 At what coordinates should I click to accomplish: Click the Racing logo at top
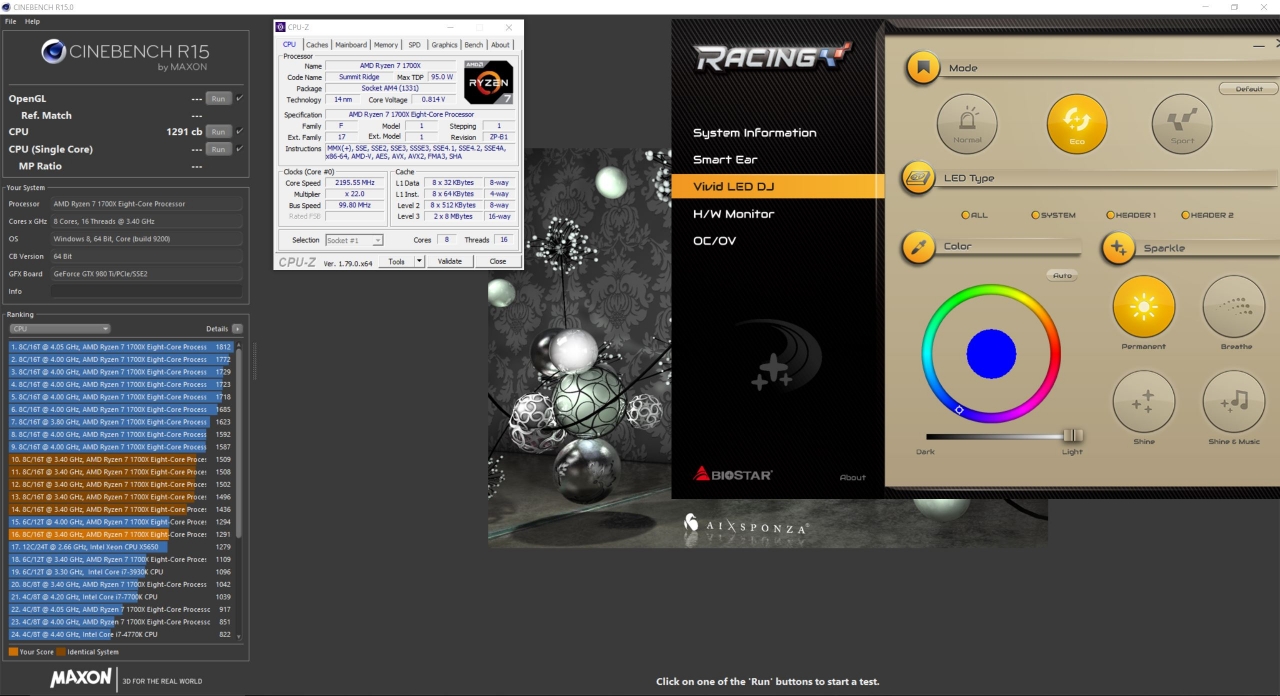(x=773, y=57)
